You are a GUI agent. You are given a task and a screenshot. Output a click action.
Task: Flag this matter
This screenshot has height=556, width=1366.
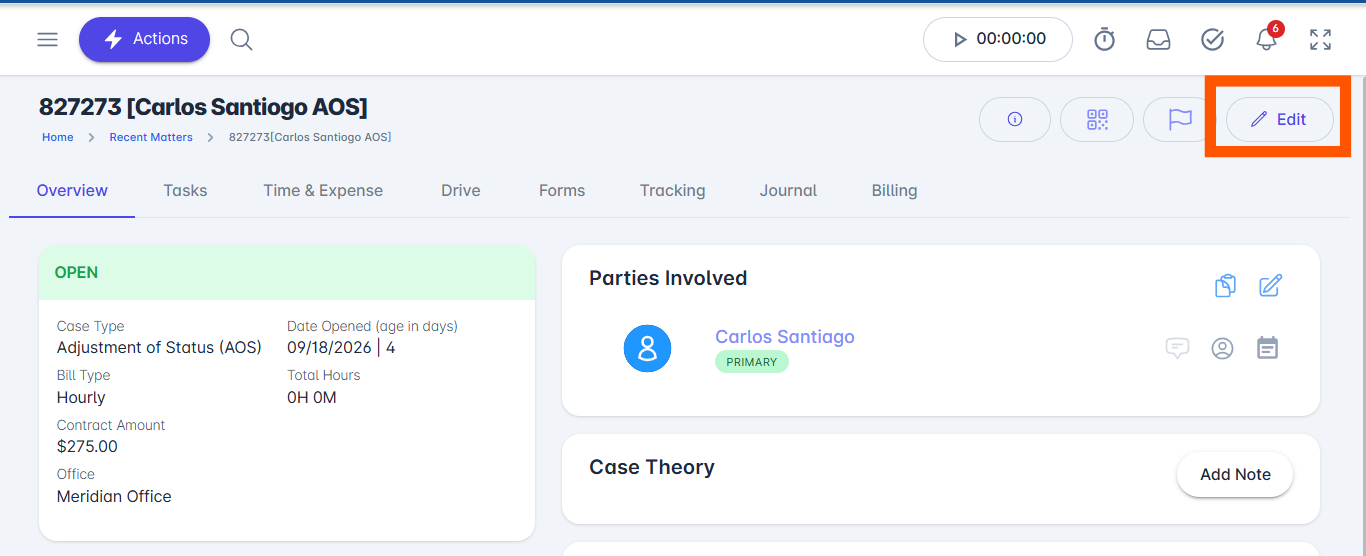[x=1180, y=119]
